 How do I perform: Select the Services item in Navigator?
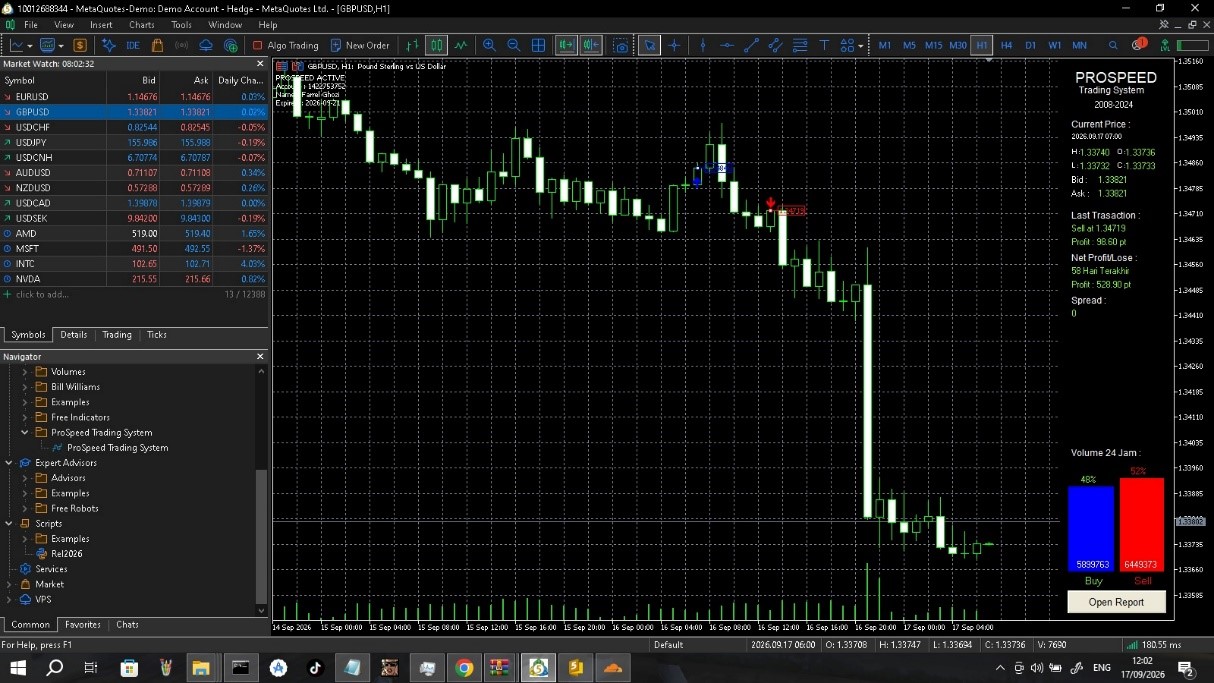coord(51,569)
